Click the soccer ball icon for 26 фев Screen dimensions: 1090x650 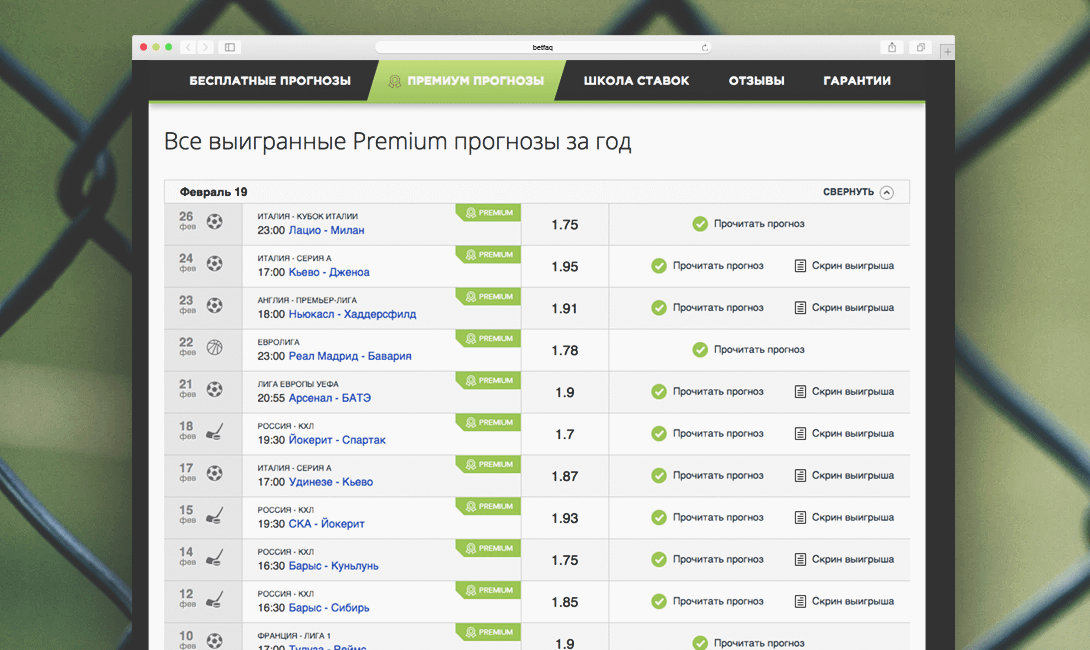tap(214, 221)
